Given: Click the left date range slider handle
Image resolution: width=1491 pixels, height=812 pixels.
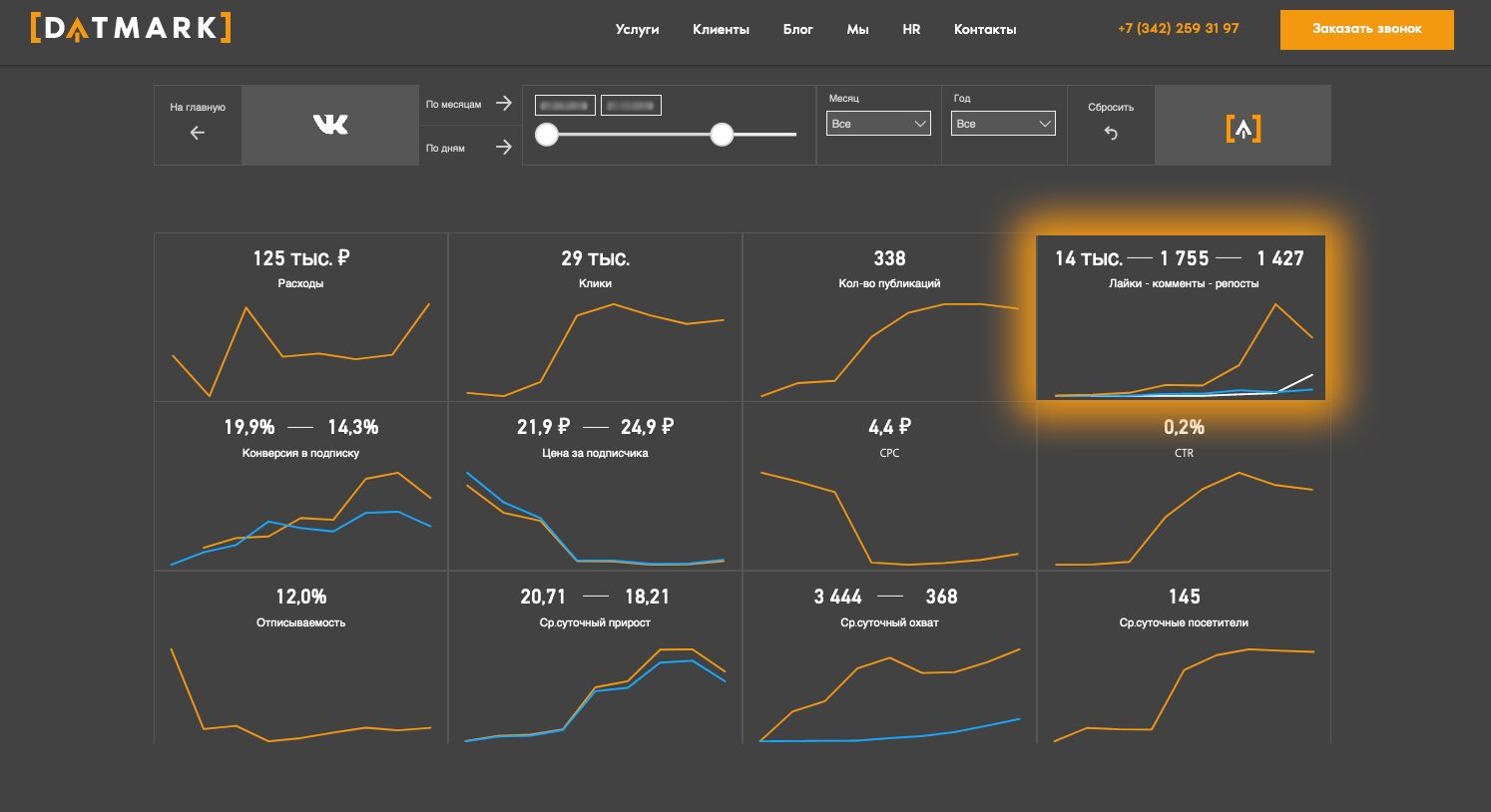Looking at the screenshot, I should (547, 134).
